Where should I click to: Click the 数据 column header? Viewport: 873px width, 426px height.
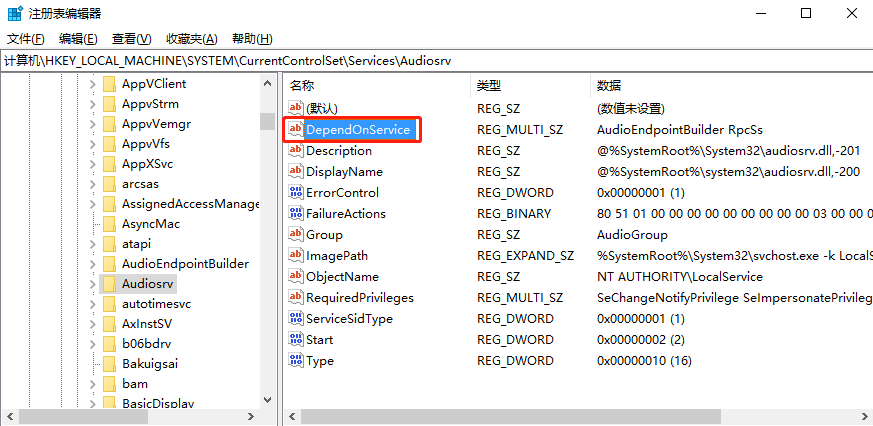pyautogui.click(x=609, y=85)
